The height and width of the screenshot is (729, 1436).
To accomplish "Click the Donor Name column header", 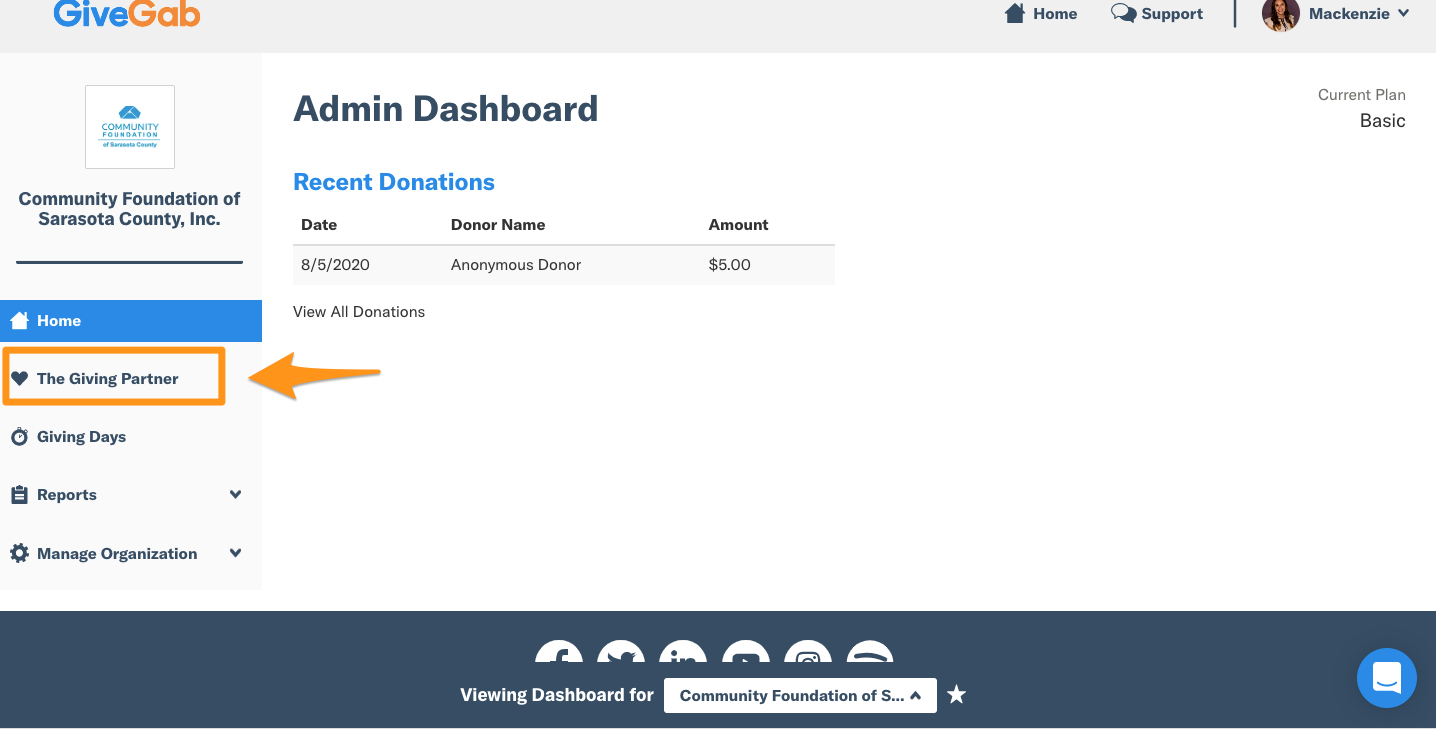I will (x=498, y=225).
